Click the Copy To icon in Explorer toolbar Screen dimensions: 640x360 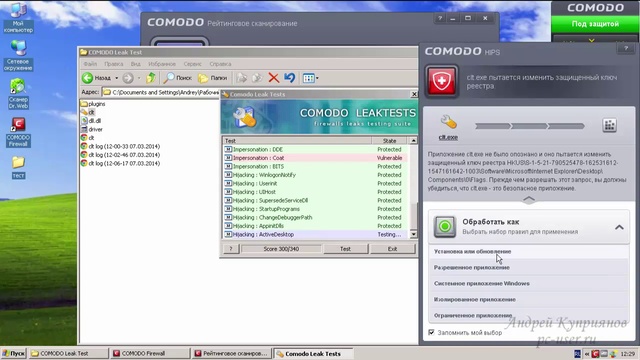pos(257,78)
